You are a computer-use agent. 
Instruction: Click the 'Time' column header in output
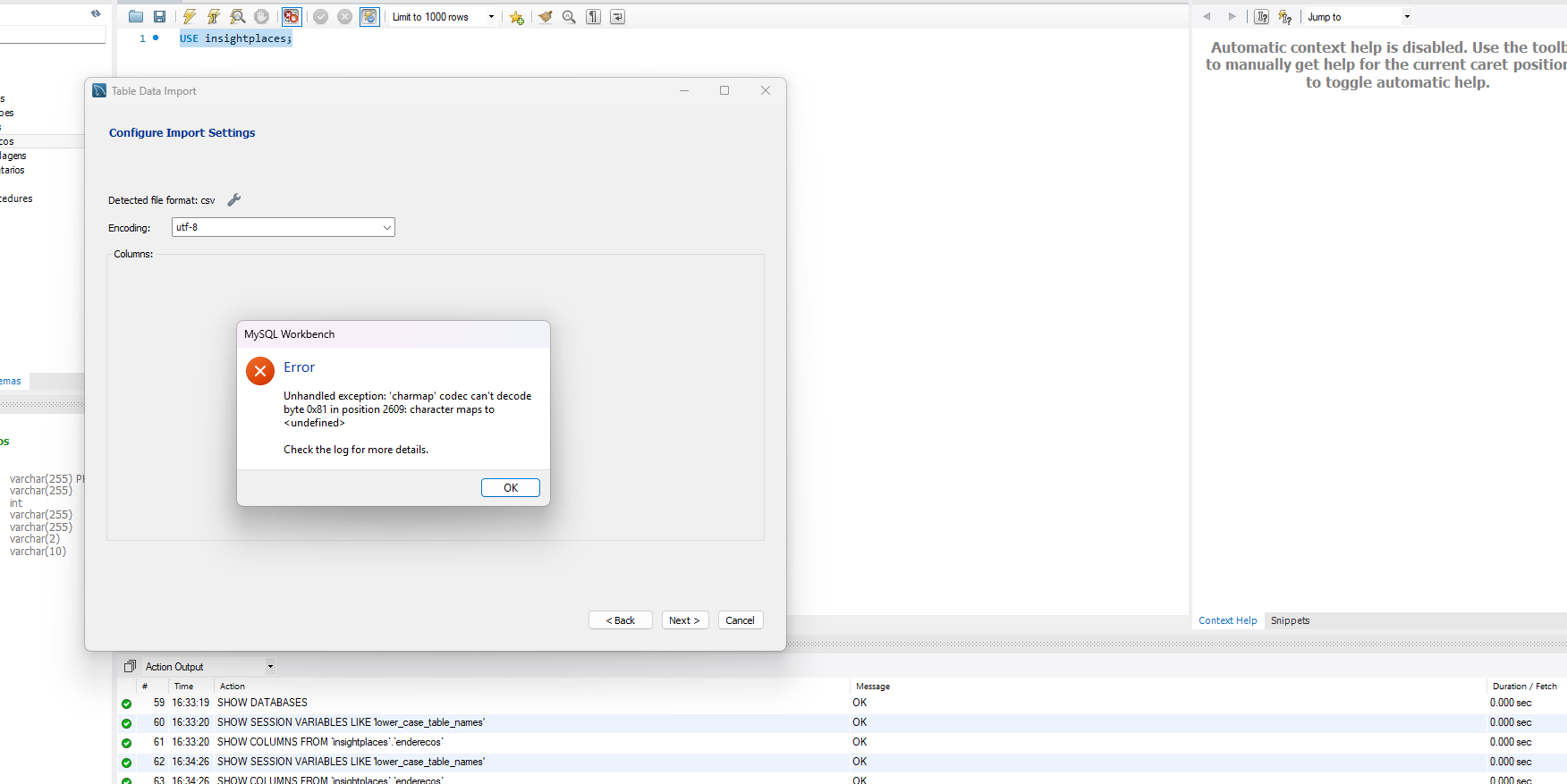[183, 687]
